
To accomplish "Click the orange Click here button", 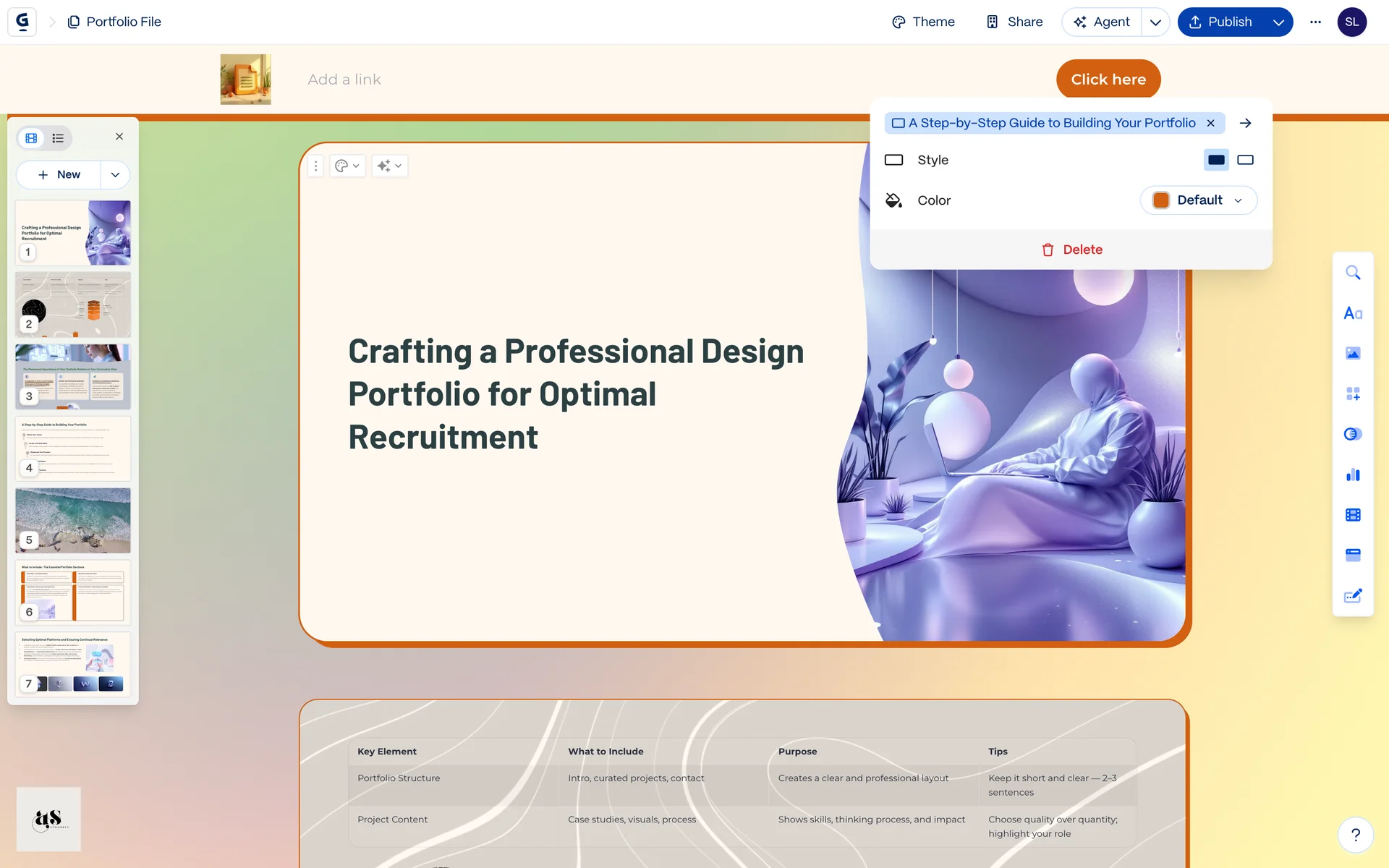I will 1108,80.
